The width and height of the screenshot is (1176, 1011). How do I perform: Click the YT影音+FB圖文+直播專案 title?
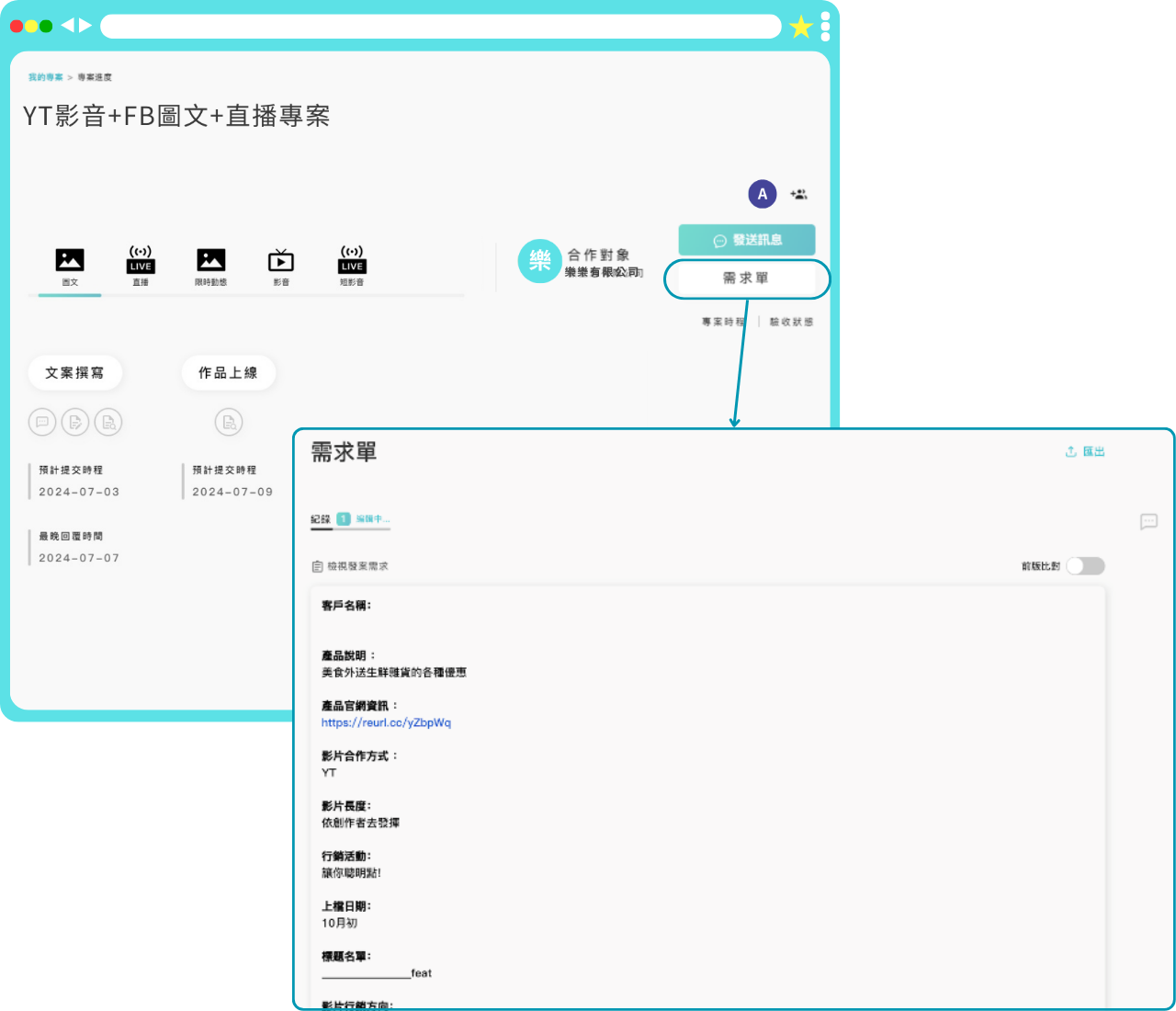tap(176, 116)
